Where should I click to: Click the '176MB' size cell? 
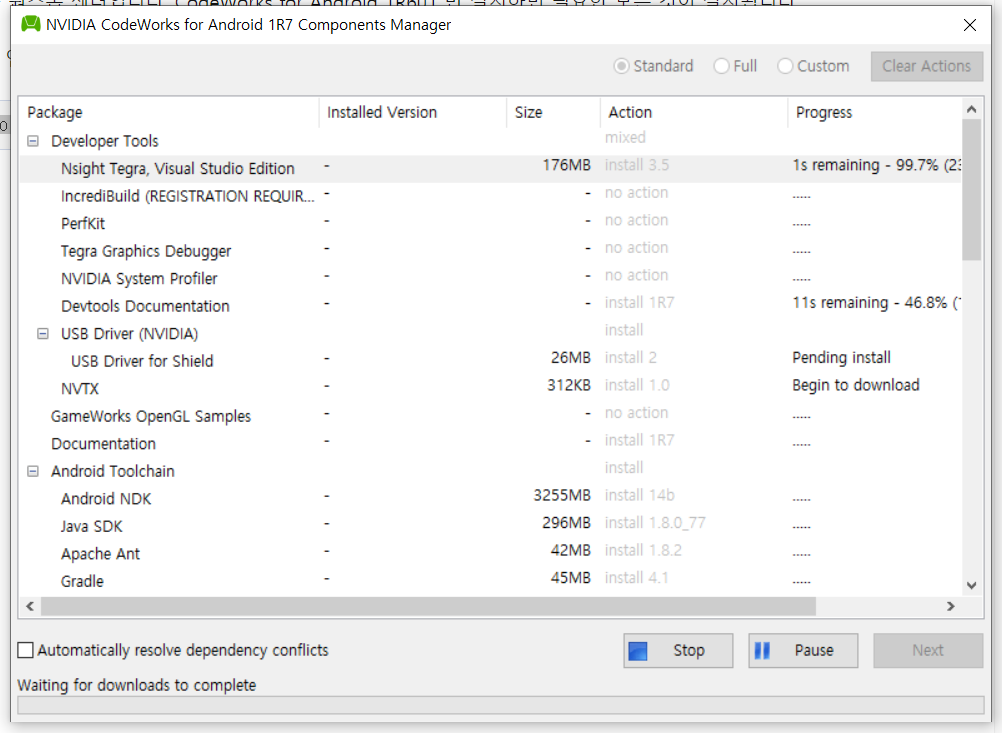pyautogui.click(x=566, y=165)
